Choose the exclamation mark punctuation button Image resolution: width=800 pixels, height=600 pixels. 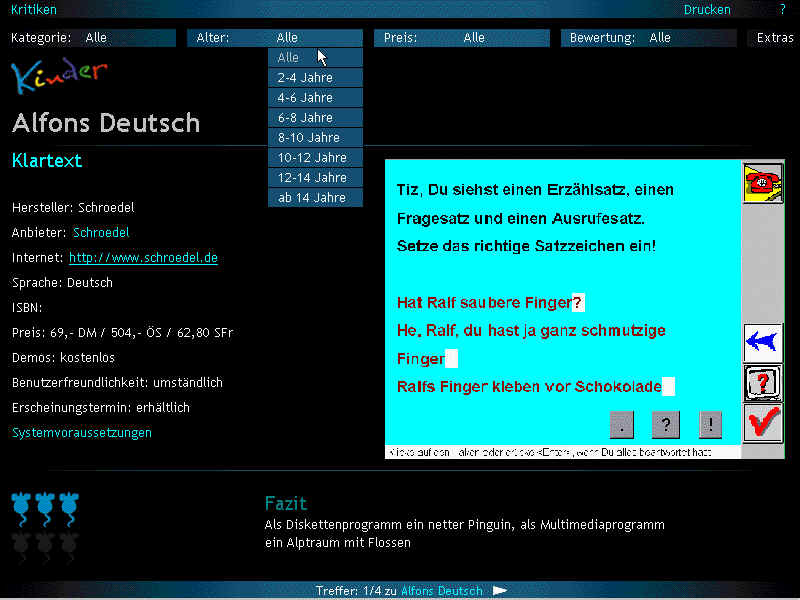710,425
